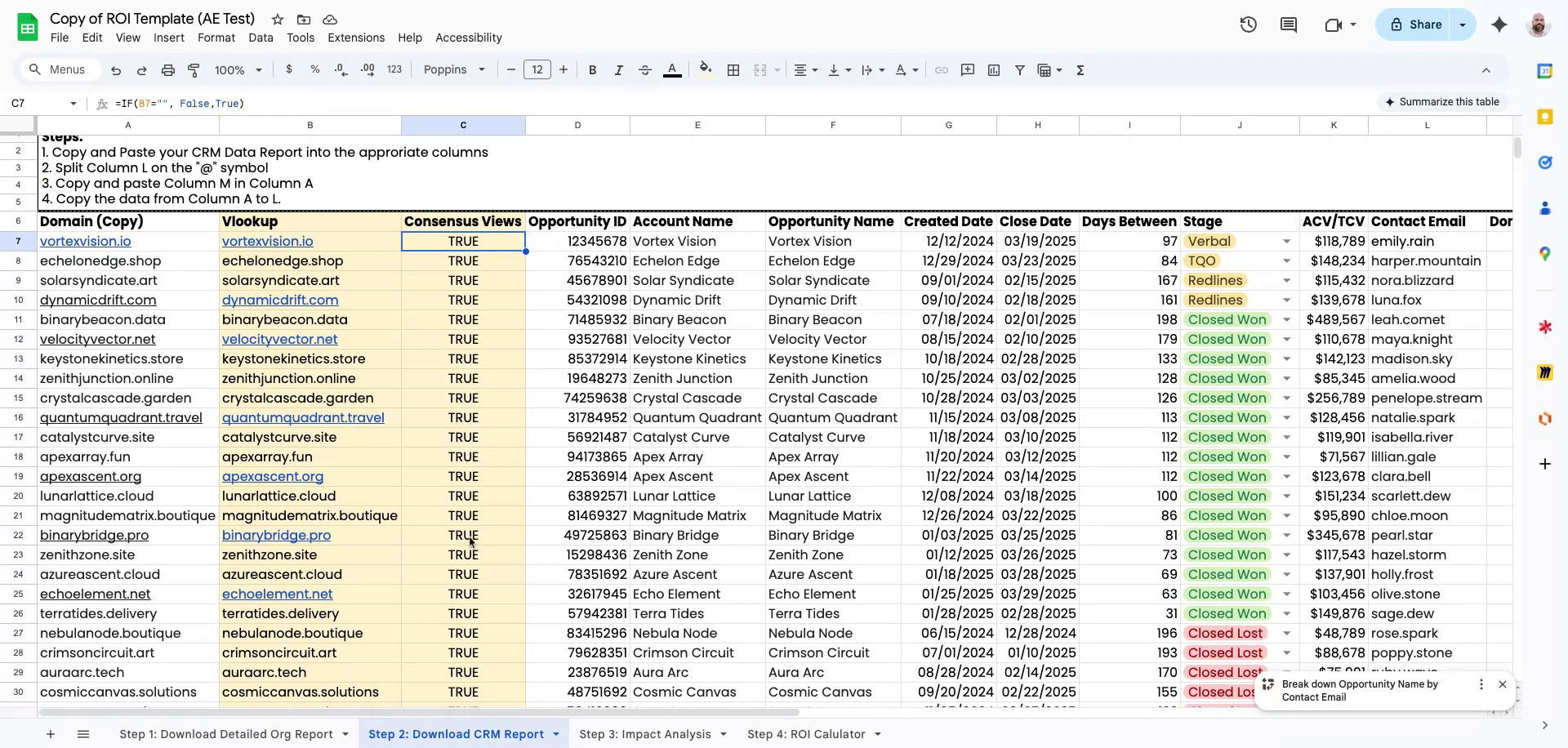Open version history from the clock icon

(1248, 24)
